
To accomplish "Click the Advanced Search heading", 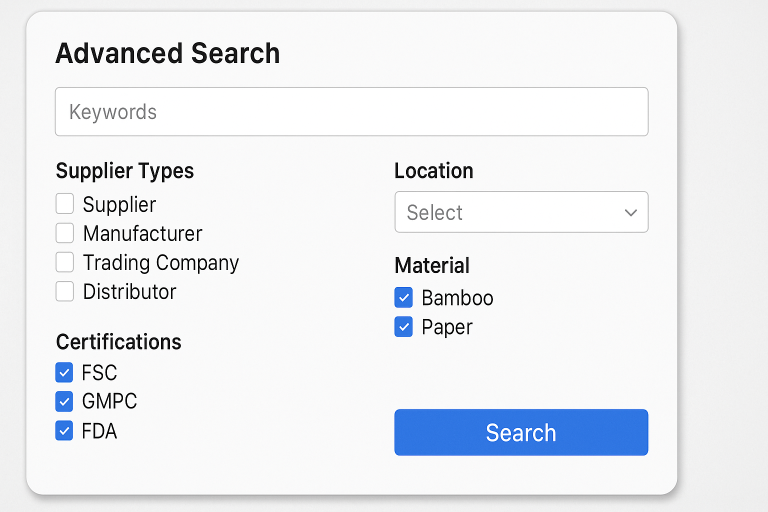I will click(x=168, y=53).
